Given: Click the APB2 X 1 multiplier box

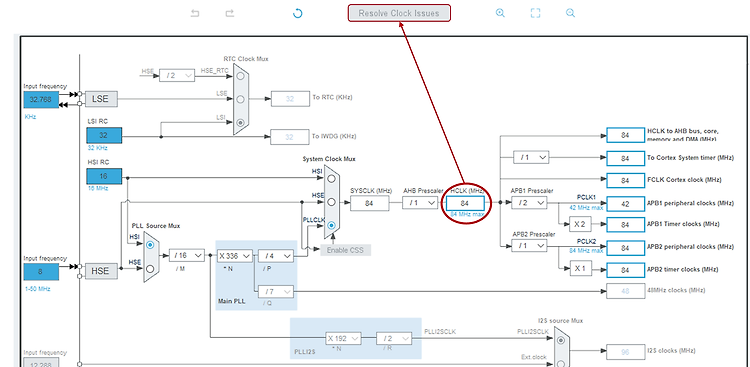Looking at the screenshot, I should tap(580, 268).
